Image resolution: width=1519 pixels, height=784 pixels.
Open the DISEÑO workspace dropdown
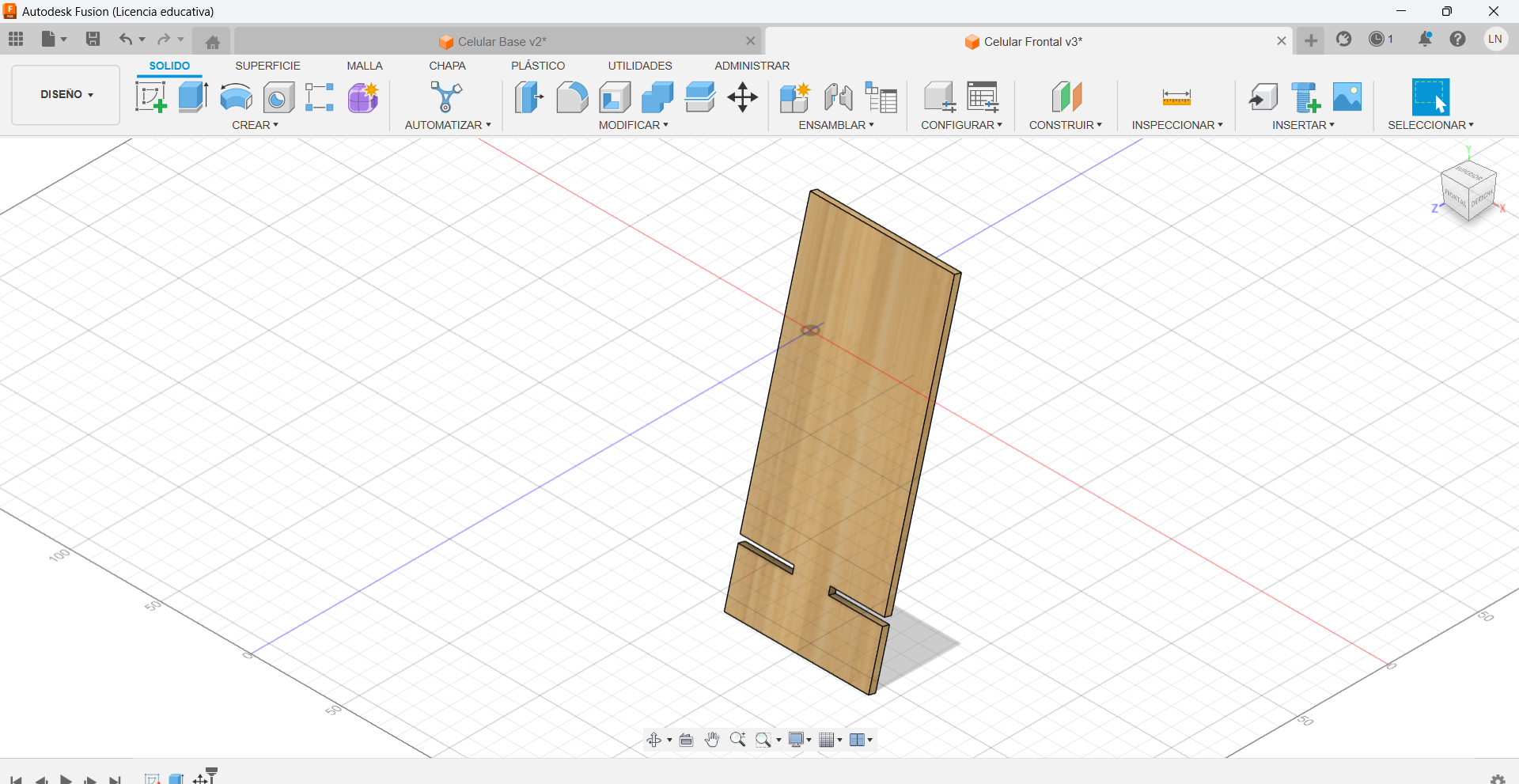coord(66,94)
